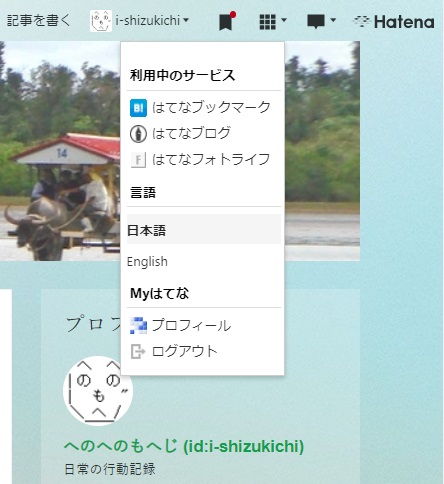Switch language to English

(x=147, y=262)
